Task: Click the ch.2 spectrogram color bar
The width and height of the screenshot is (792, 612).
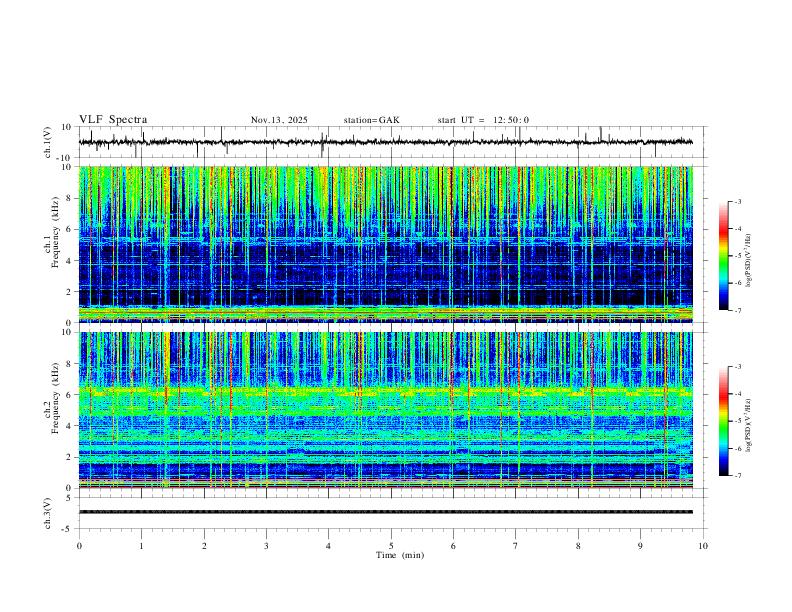Action: point(724,421)
